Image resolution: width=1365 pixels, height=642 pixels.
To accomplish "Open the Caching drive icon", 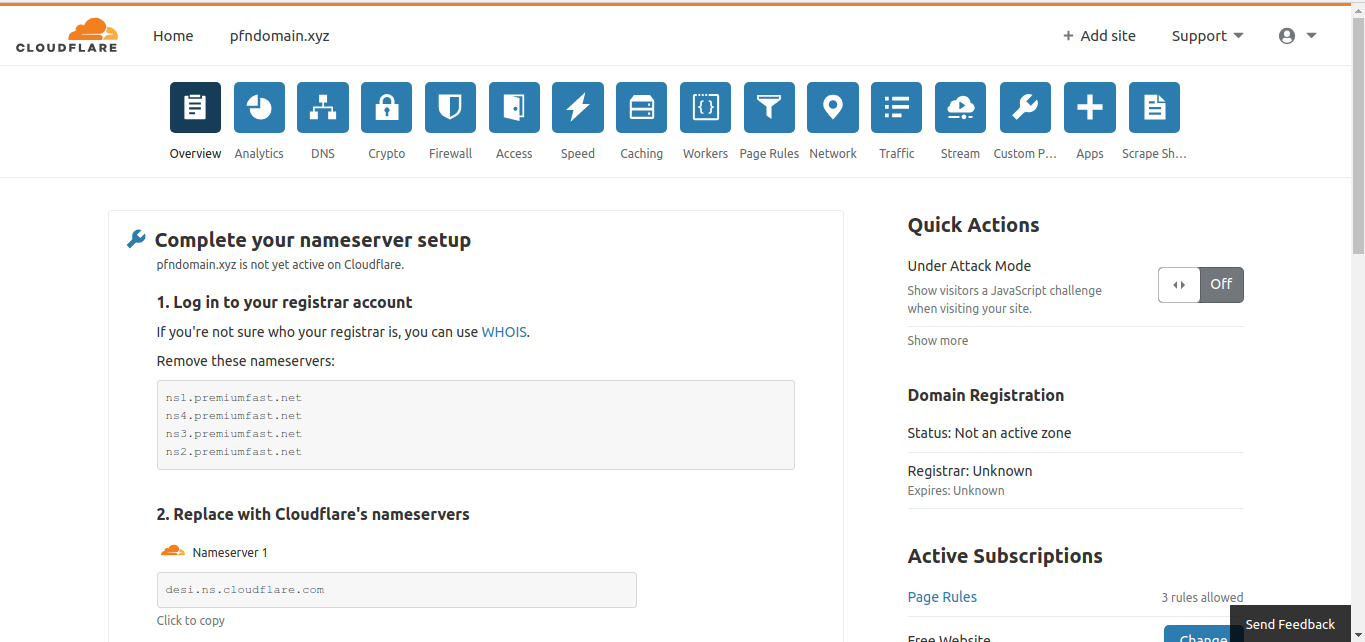I will coord(641,107).
